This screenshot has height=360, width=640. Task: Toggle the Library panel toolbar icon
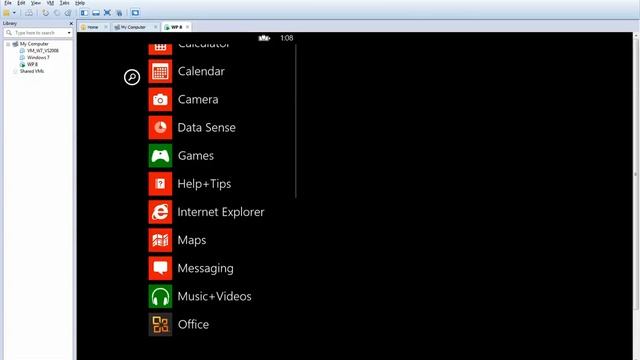pyautogui.click(x=84, y=13)
